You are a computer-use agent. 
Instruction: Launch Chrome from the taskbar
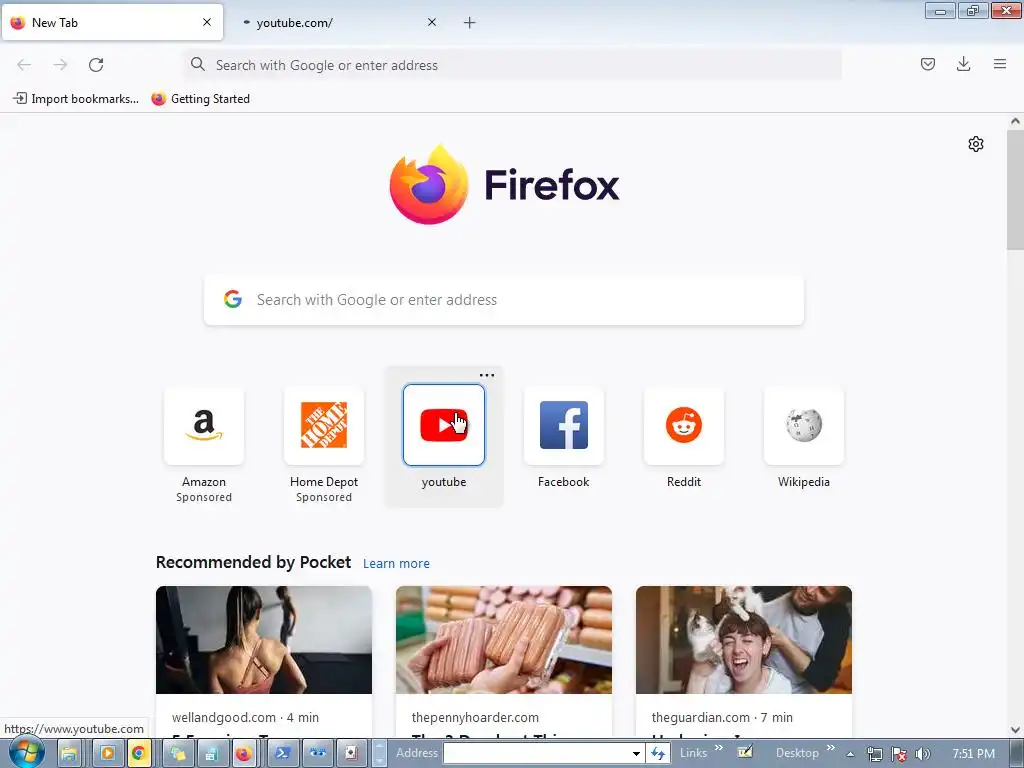(x=138, y=754)
